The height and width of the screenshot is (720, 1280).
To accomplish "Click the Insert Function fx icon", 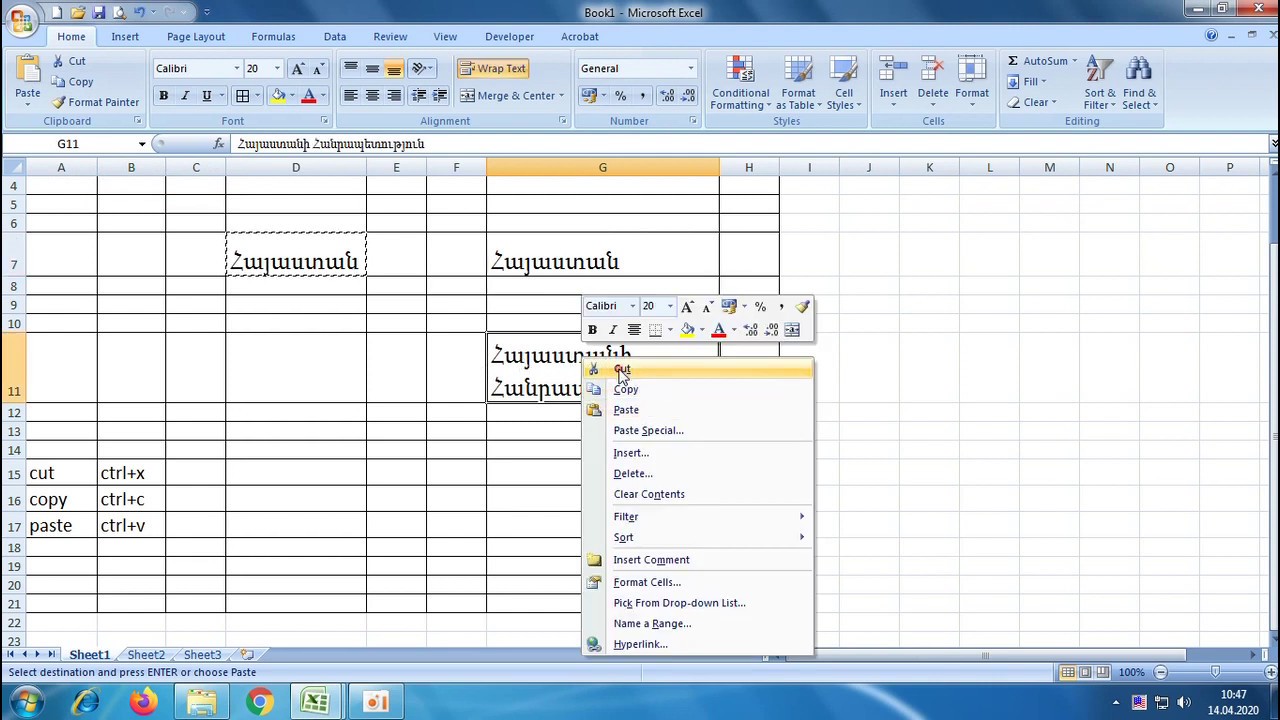I will [x=219, y=144].
